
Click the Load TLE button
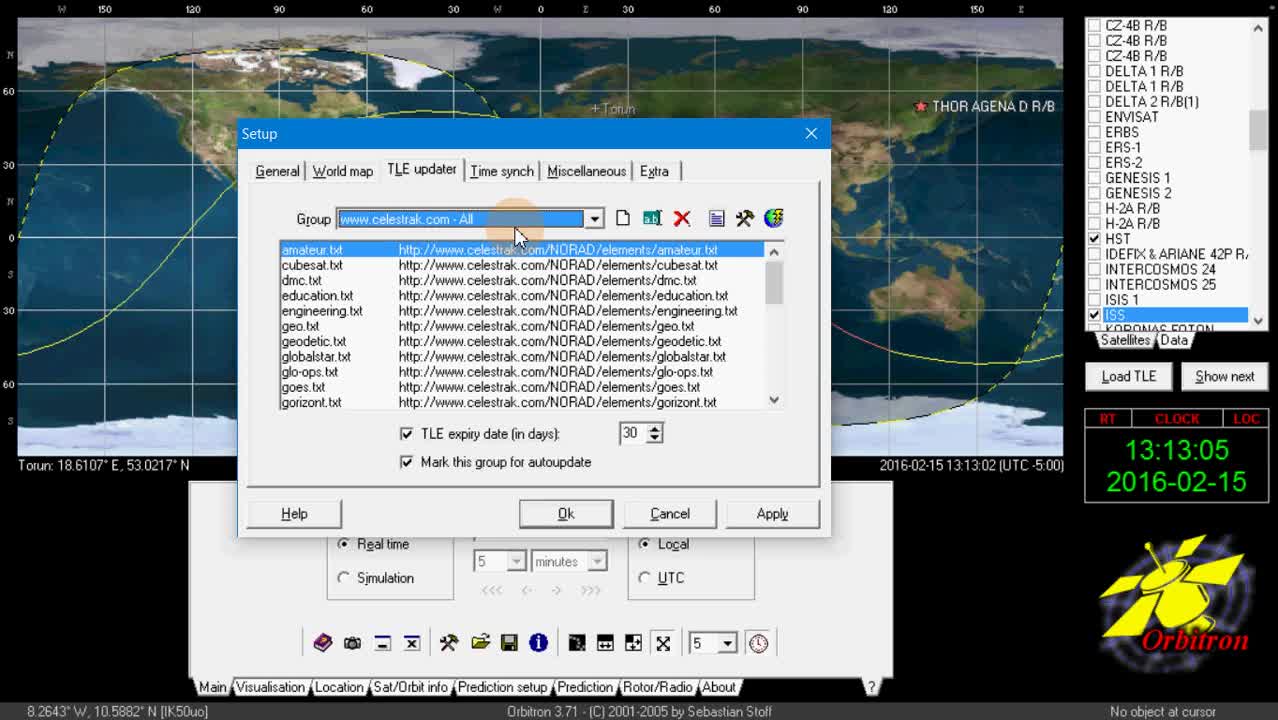(x=1129, y=376)
